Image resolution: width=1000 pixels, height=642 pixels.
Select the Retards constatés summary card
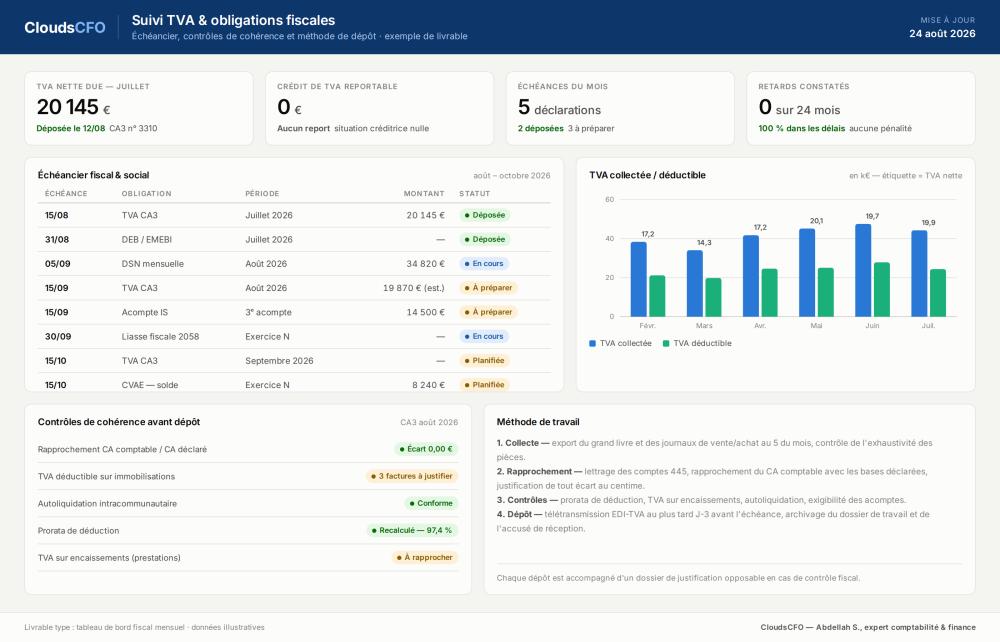coord(860,108)
